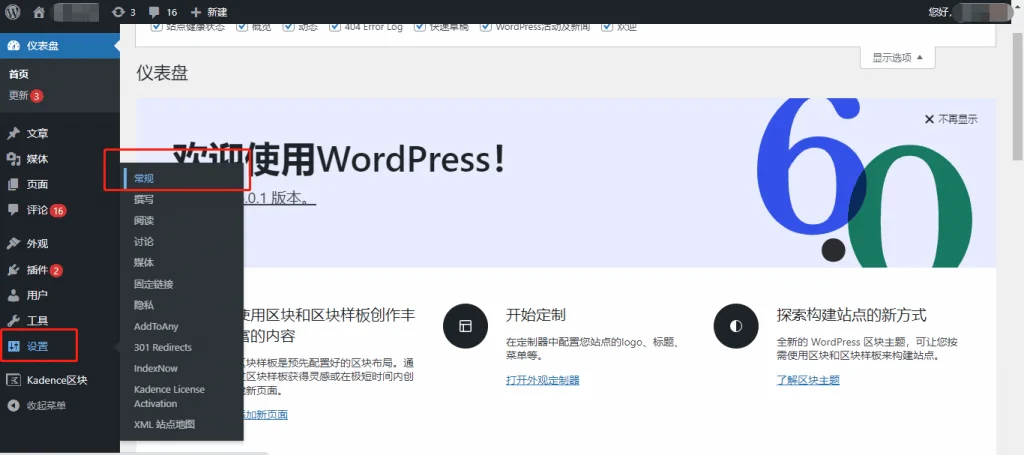Open the 首页 submenu link

point(18,74)
